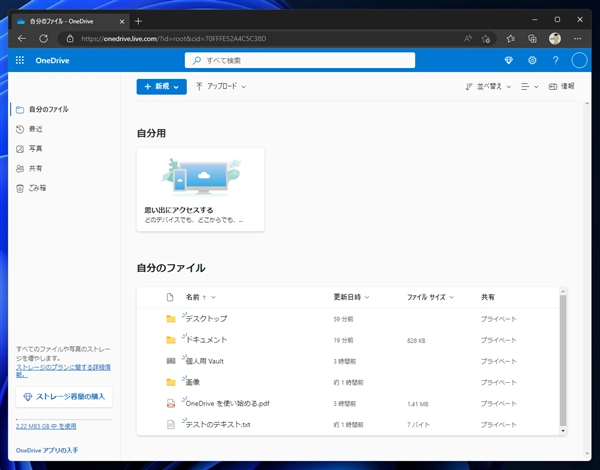
Task: Click the 個人用 Vault safe icon
Action: tap(171, 361)
